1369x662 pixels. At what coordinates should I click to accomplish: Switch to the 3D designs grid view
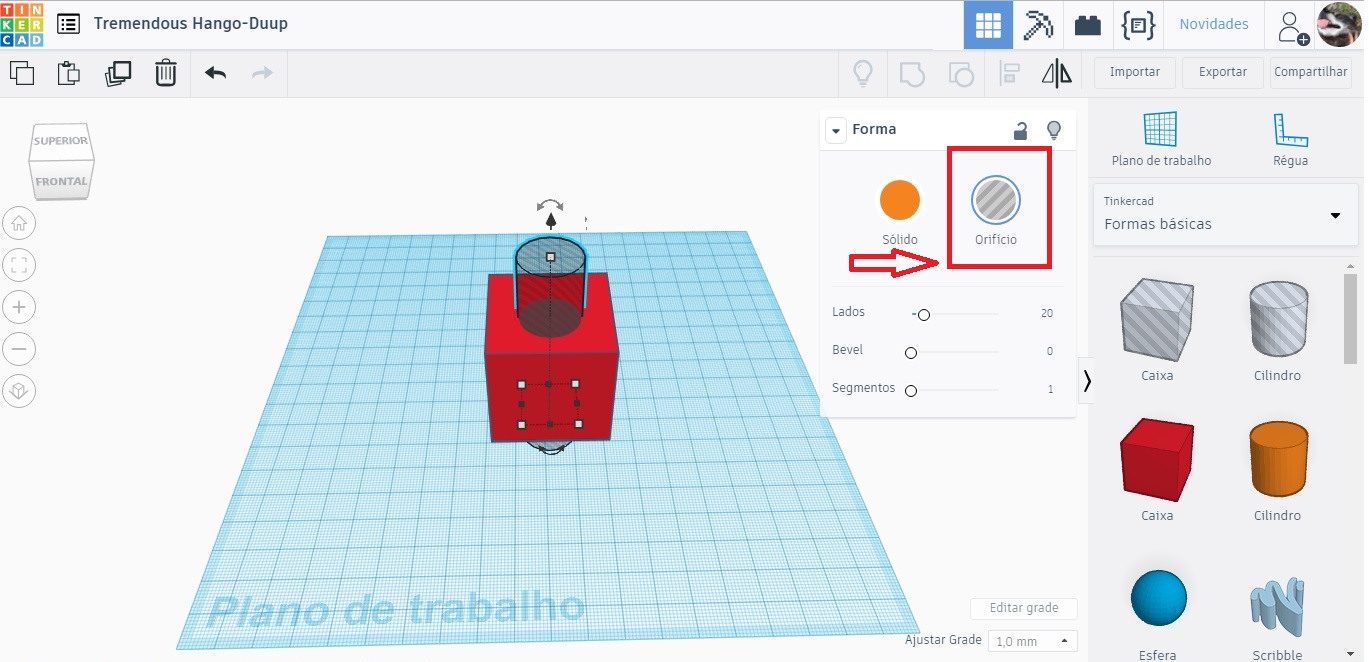pos(988,25)
